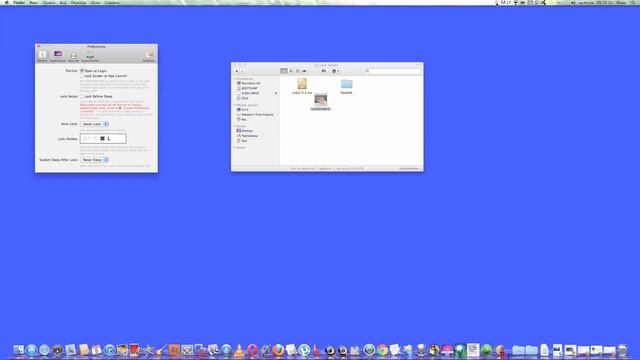This screenshot has height=360, width=640.
Task: Open Feedback item in Preferences toolbar
Action: (149, 56)
